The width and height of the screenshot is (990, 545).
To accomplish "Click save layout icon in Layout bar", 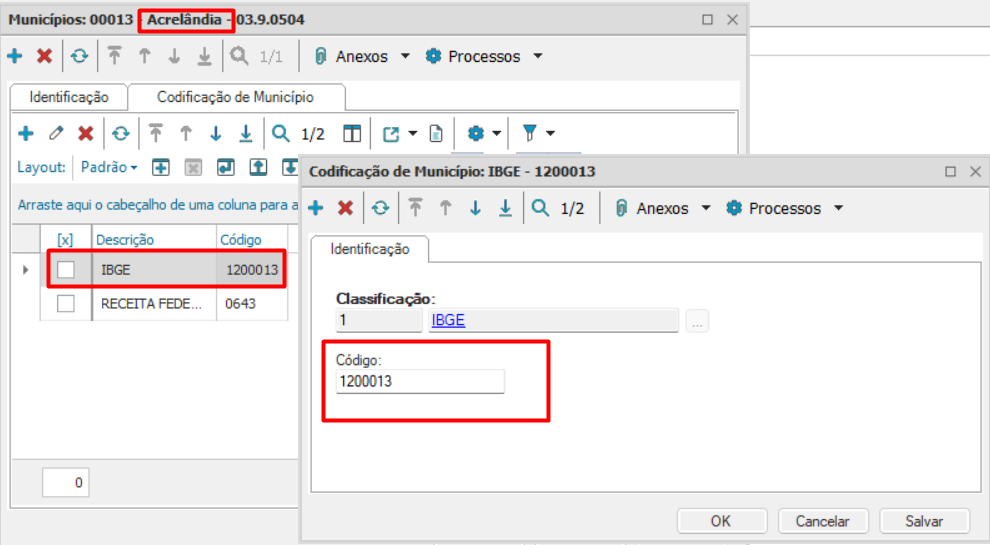I will pos(225,167).
